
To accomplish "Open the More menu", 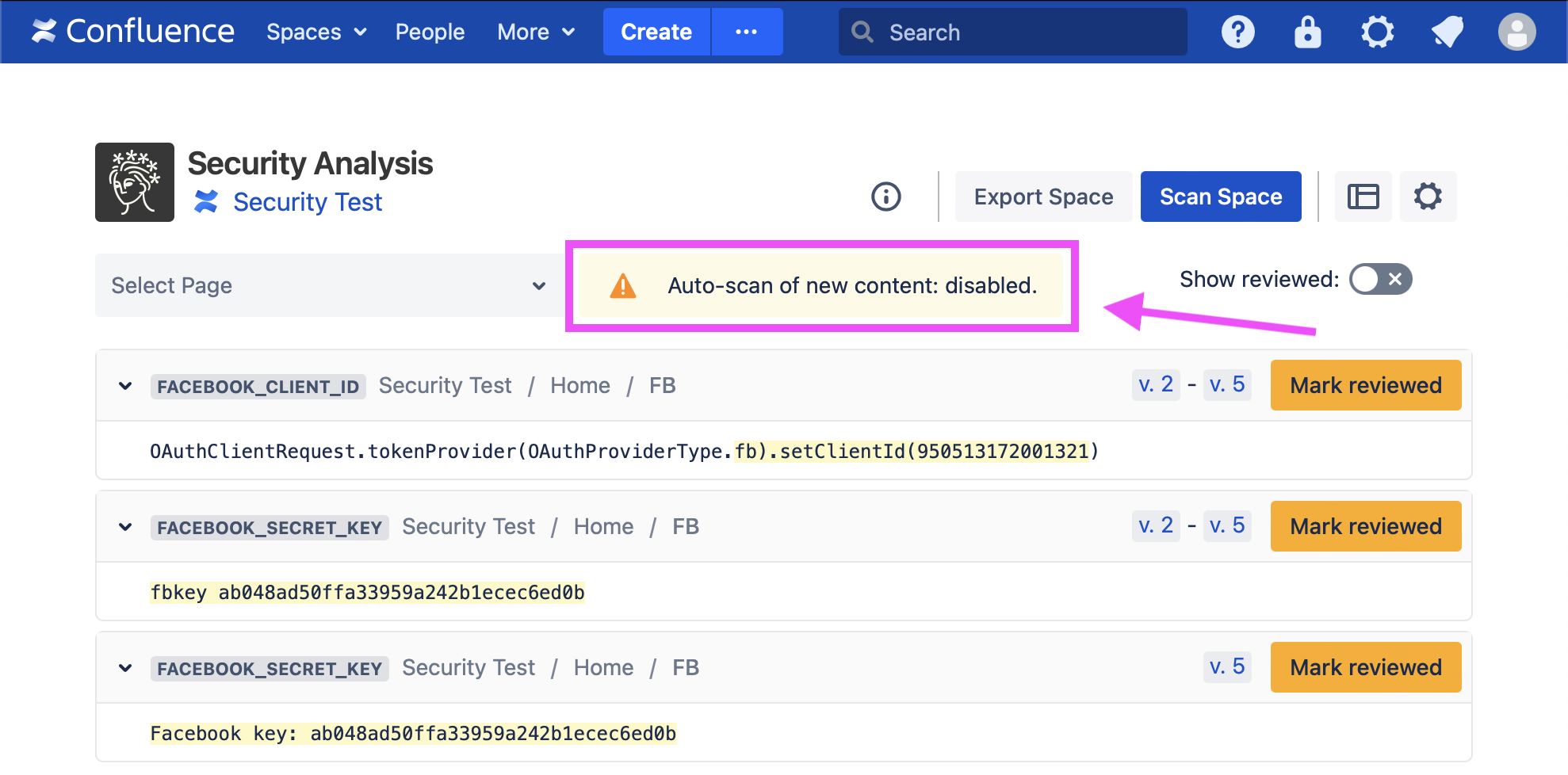I will pos(535,32).
